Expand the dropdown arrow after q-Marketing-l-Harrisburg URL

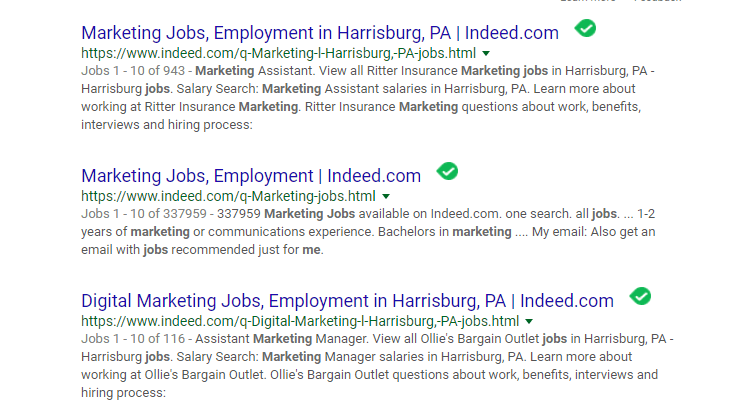point(486,53)
